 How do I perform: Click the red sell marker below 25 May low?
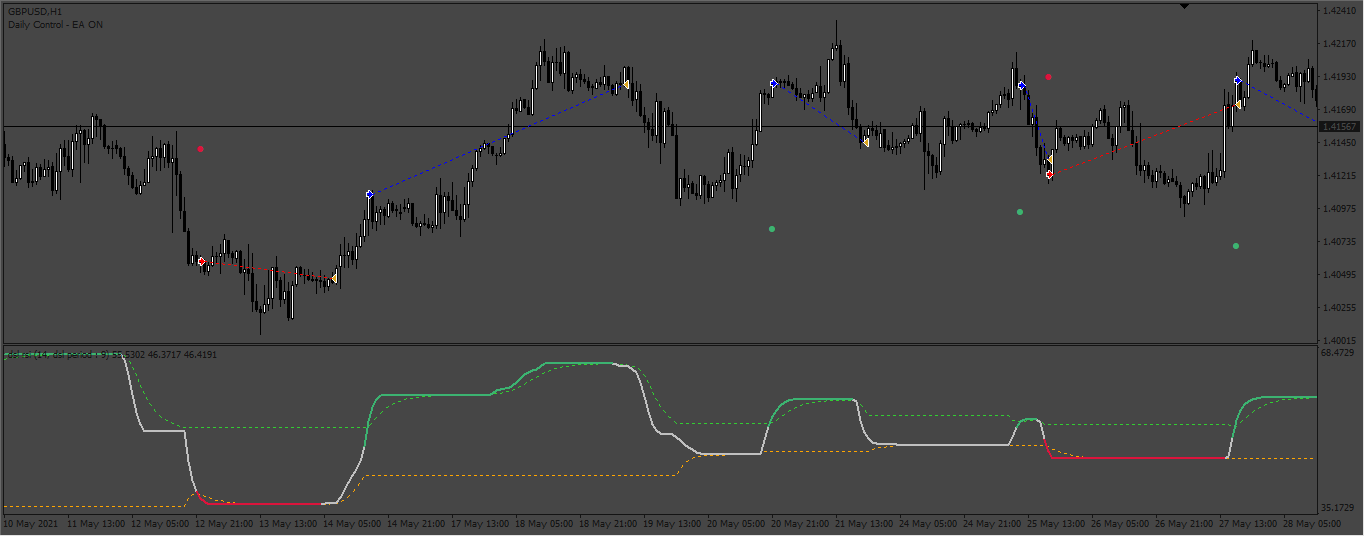1050,175
